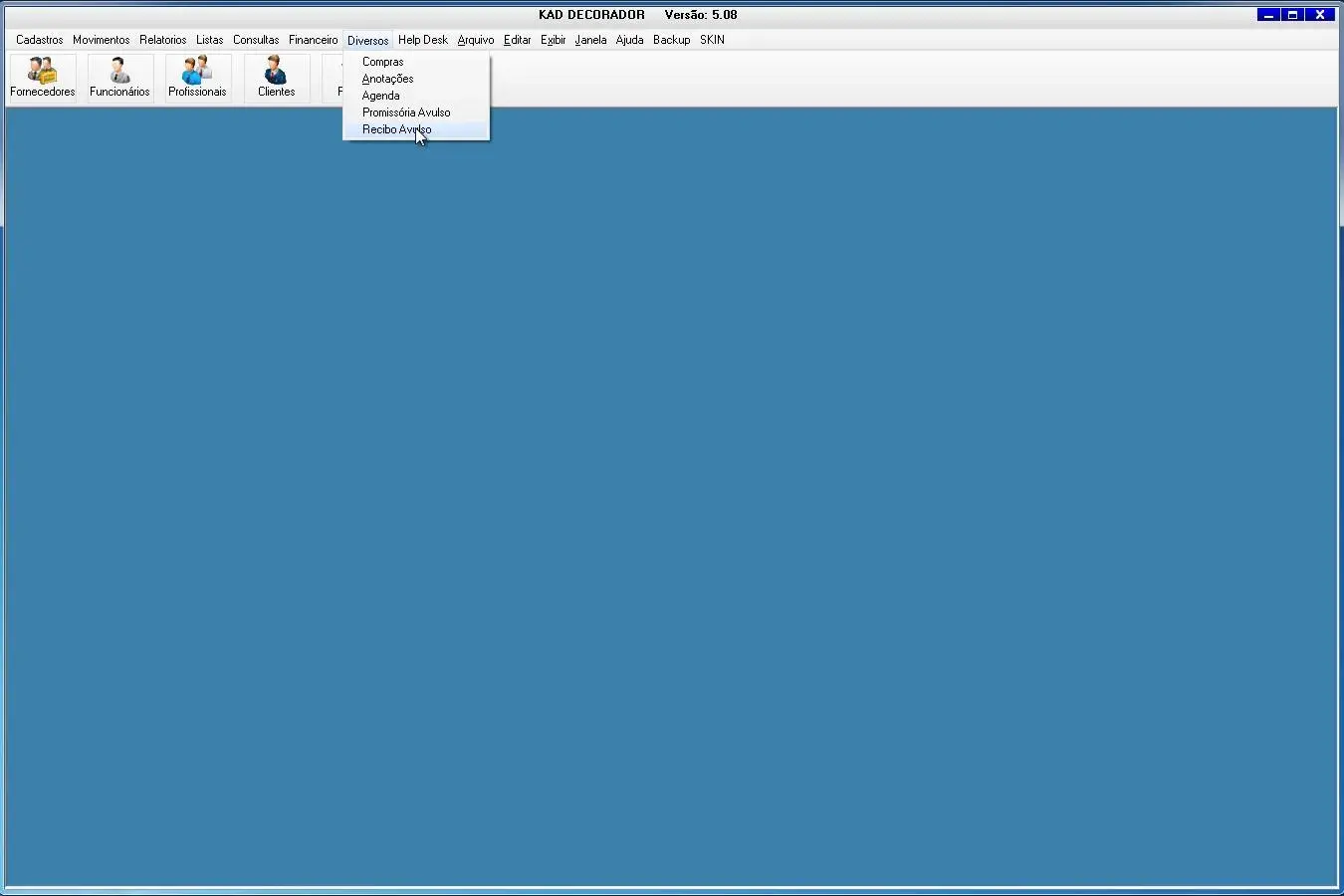Viewport: 1344px width, 896px height.
Task: Select the Promissória Avulso menu entry
Action: pyautogui.click(x=406, y=112)
